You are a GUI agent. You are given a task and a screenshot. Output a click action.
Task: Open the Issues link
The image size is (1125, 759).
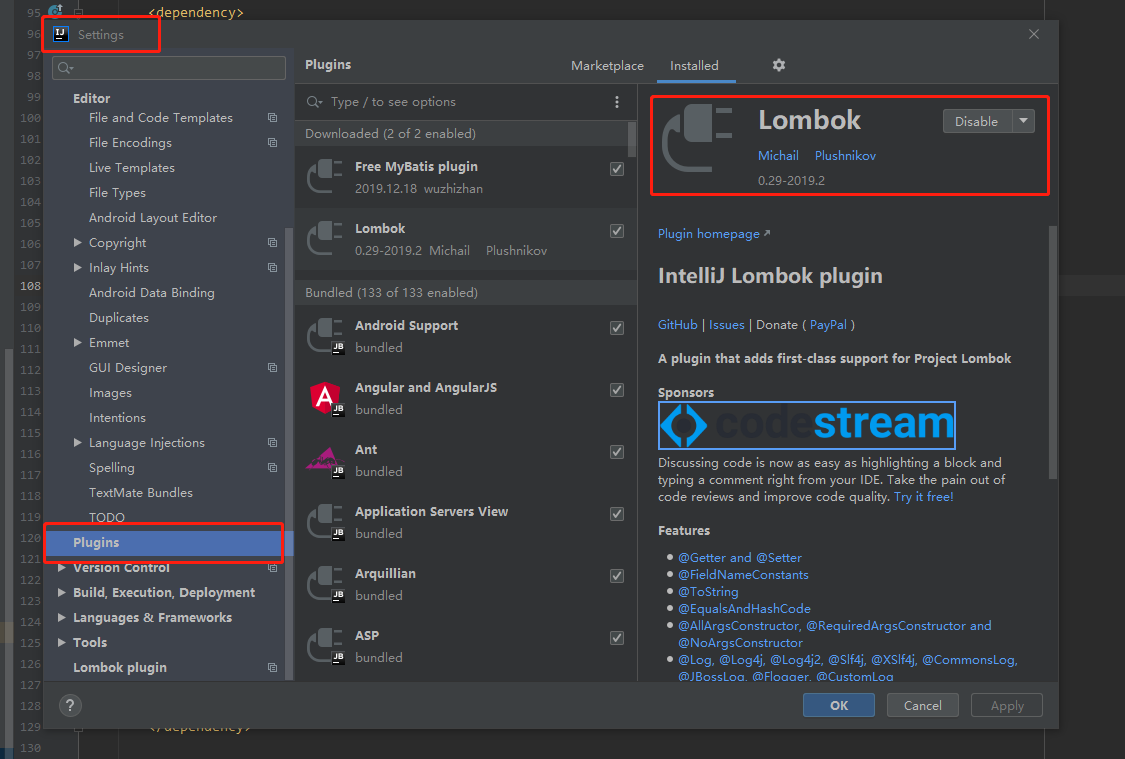[726, 325]
